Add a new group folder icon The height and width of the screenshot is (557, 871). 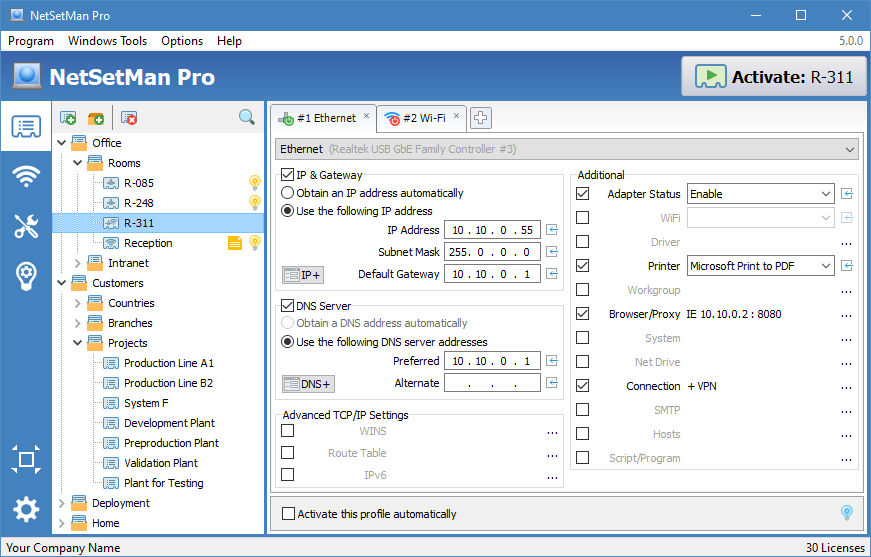pos(96,118)
